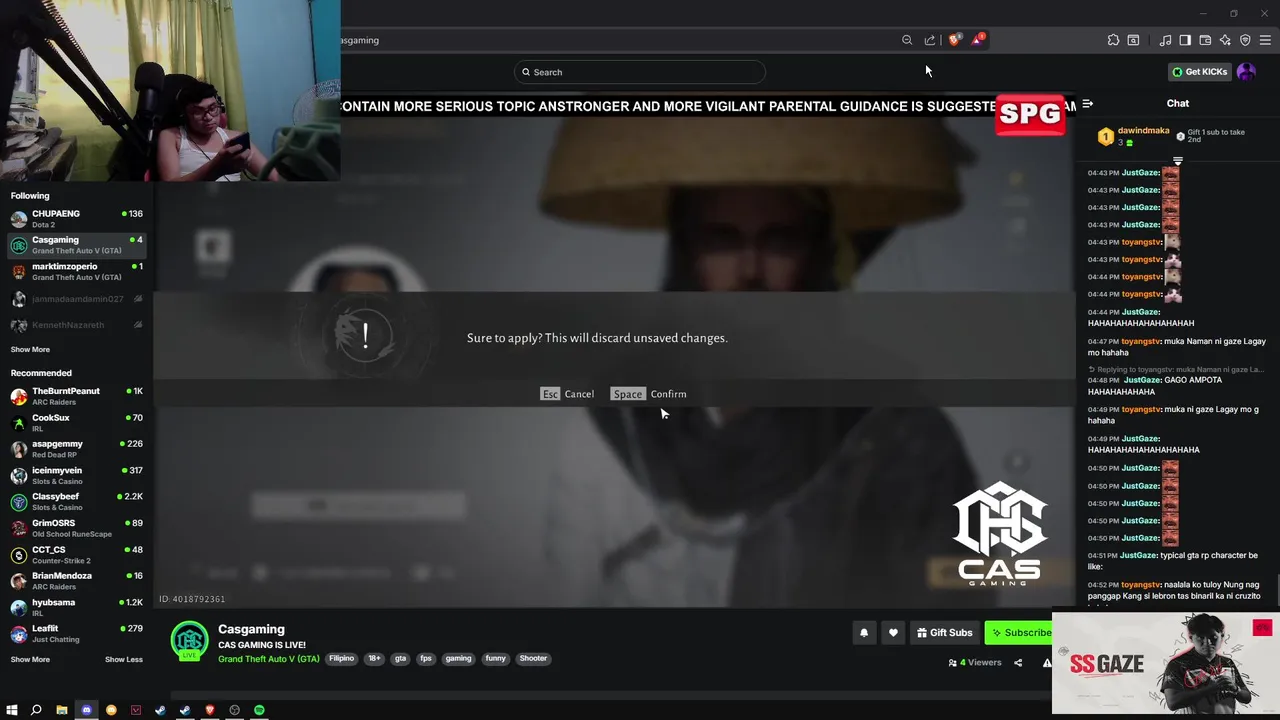Toggle channel notifications bell icon
Viewport: 1280px width, 720px height.
864,632
